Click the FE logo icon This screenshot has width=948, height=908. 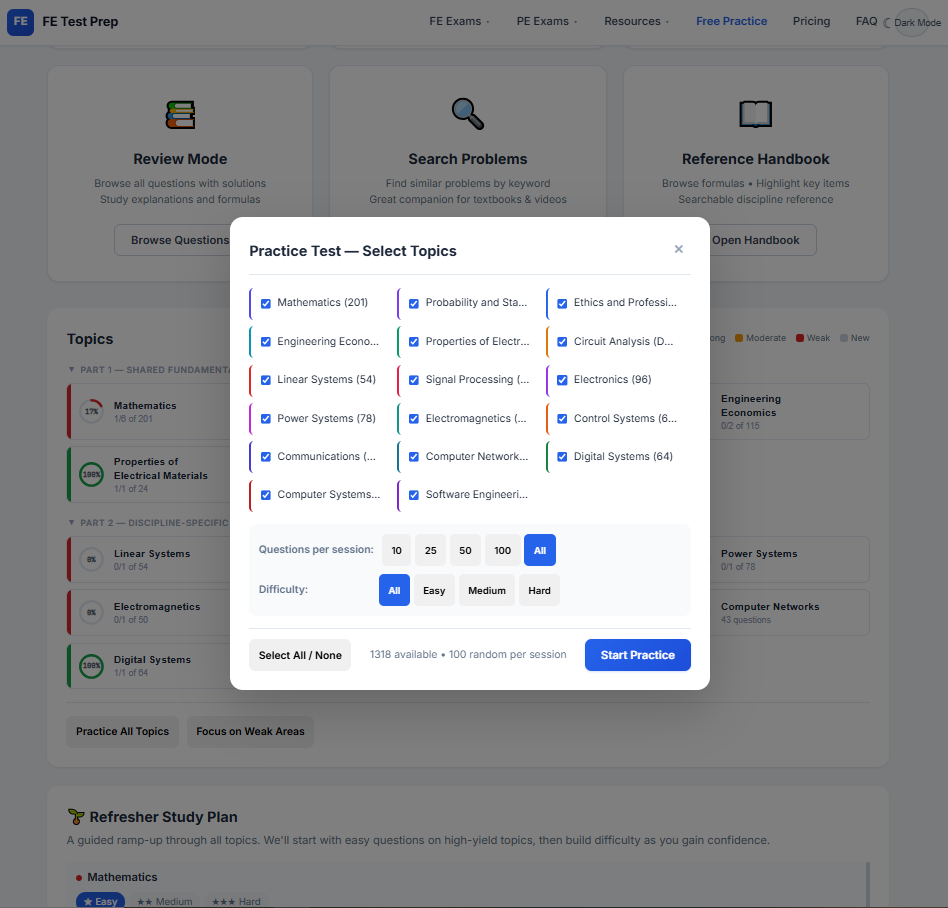[x=20, y=22]
